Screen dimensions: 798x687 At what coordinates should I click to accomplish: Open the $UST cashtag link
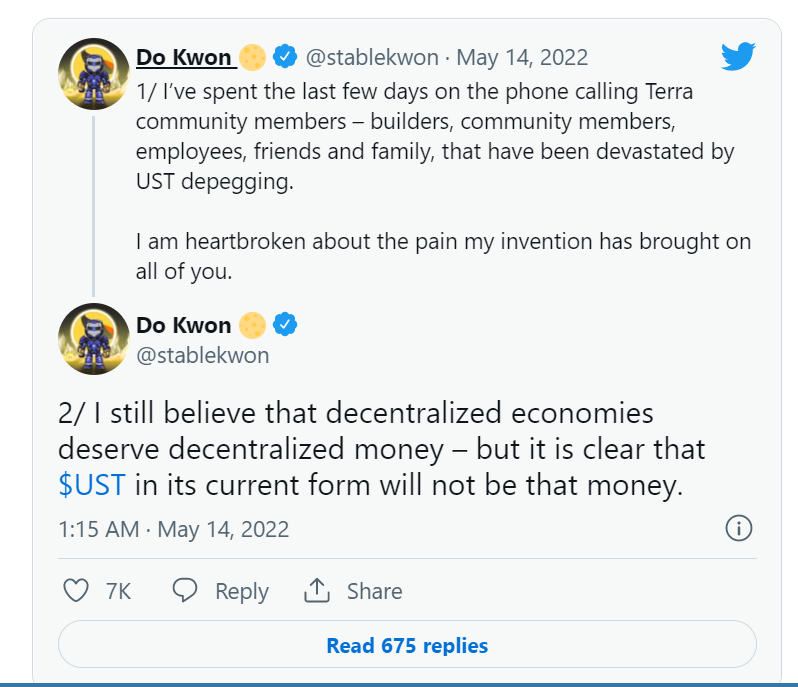[x=92, y=484]
